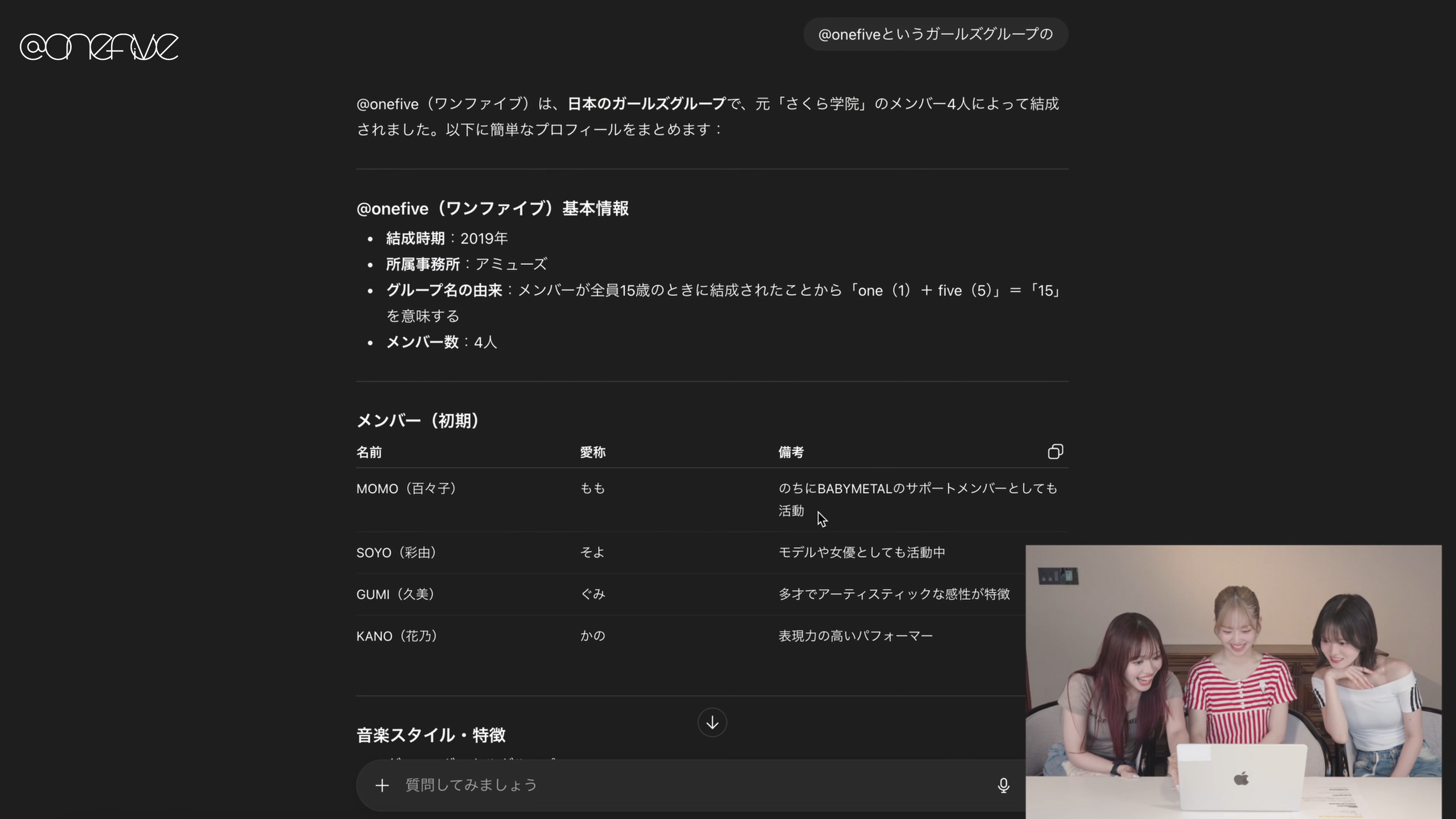Click the MOMO（百々子）table cell
The width and height of the screenshot is (1456, 819).
tap(406, 488)
